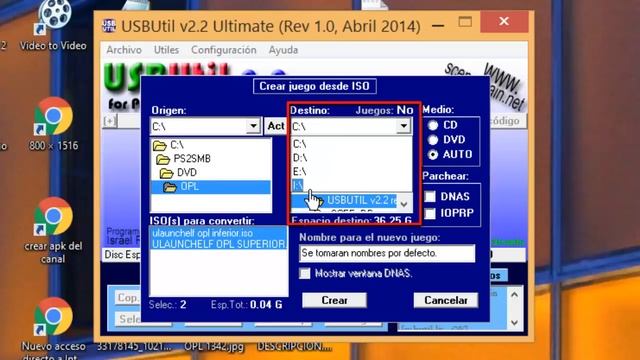Open the Utiles menu

[x=166, y=50]
